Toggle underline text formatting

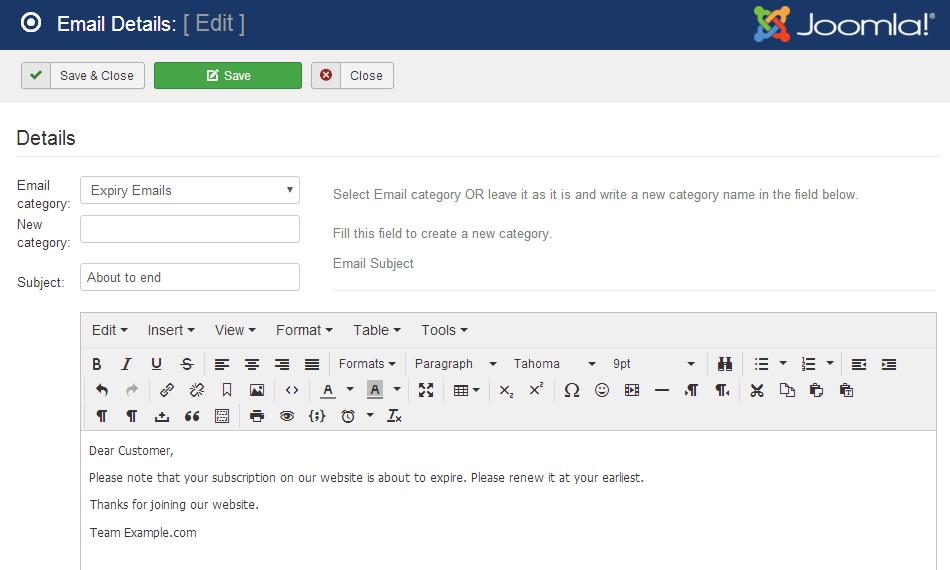(157, 364)
